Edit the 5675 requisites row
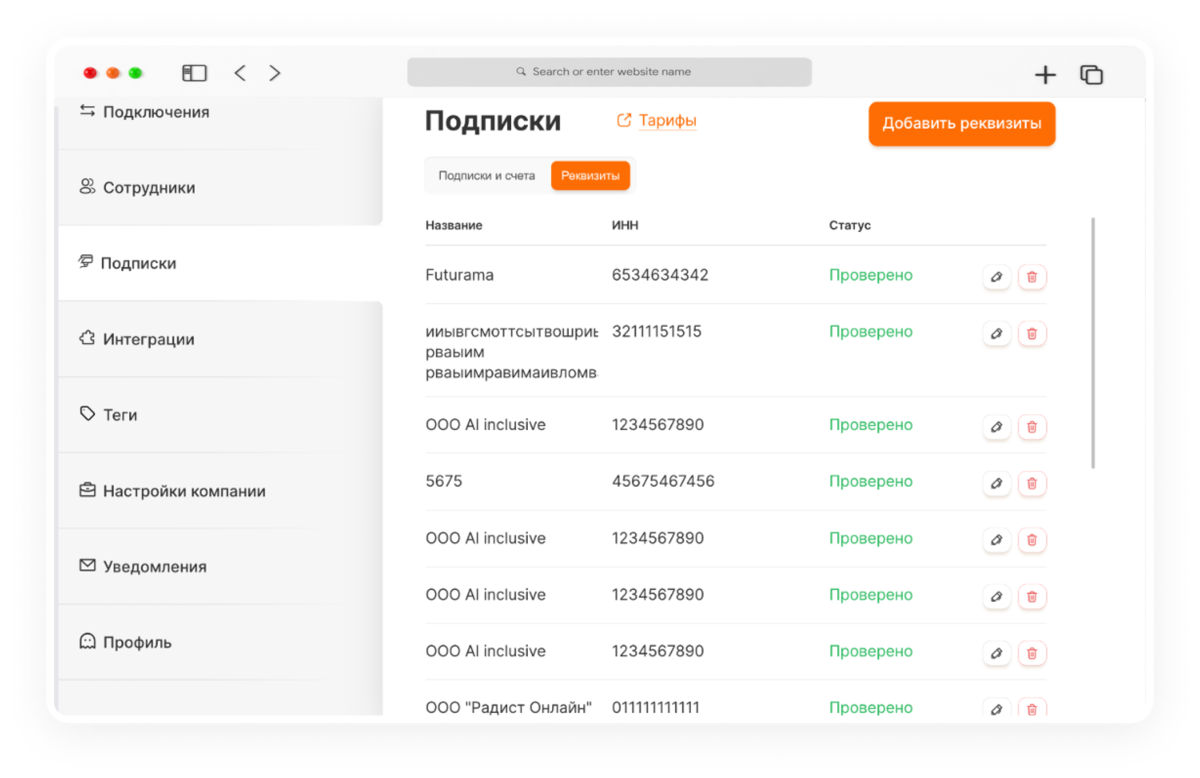 tap(996, 483)
